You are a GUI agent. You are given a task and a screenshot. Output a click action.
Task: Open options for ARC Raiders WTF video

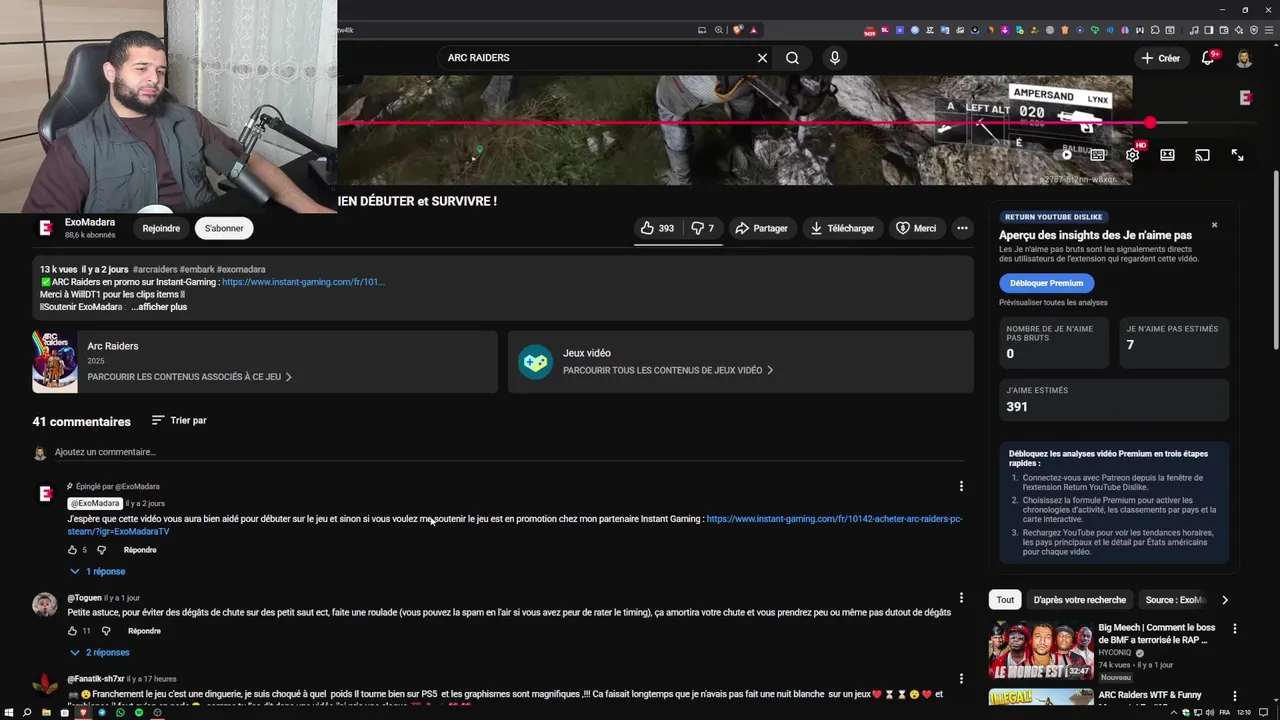point(1234,696)
